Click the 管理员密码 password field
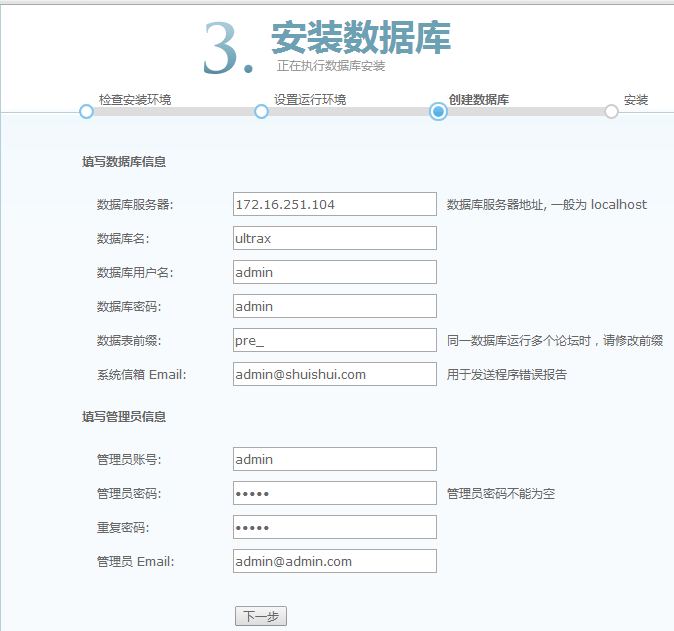Screen dimensions: 674x631 click(335, 493)
